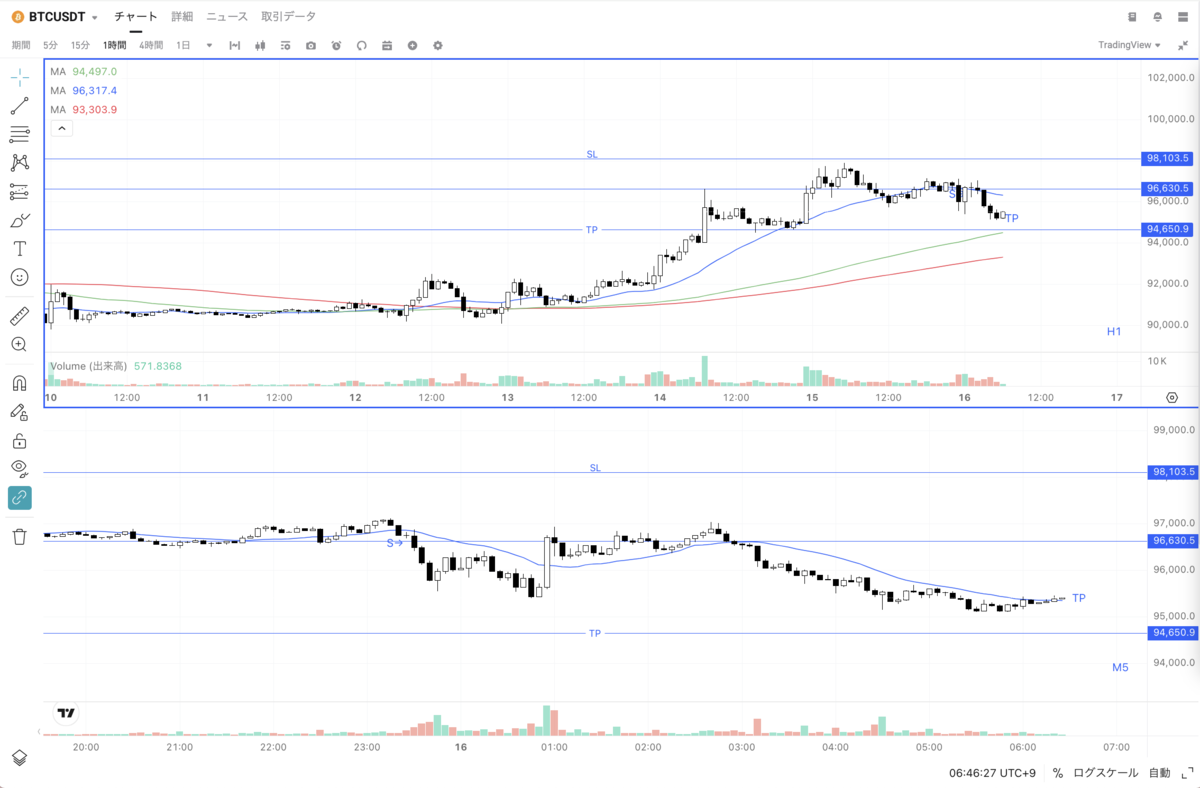Select the 1時間 timeframe
This screenshot has height=788, width=1200.
(115, 45)
